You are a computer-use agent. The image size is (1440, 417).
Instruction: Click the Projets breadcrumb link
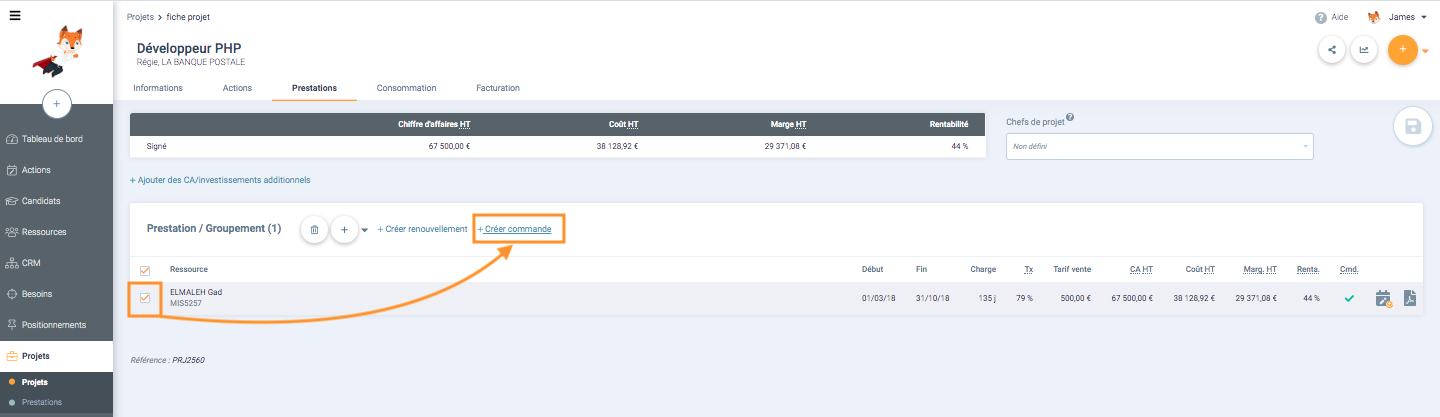click(139, 17)
